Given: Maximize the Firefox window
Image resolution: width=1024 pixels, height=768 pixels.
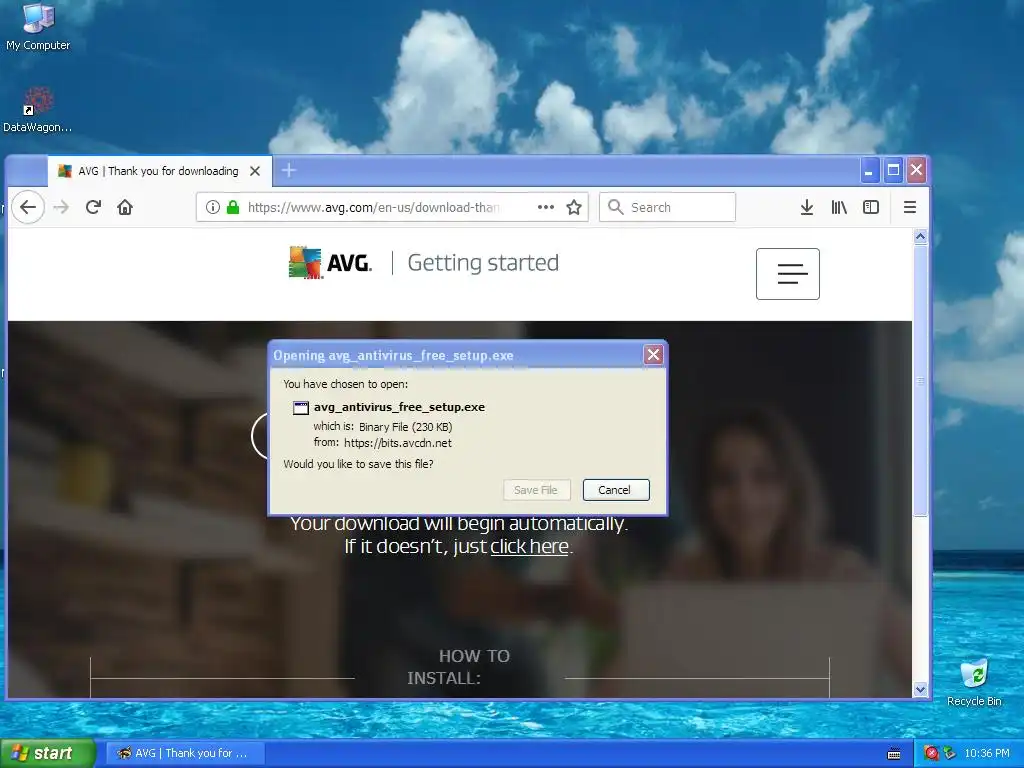Looking at the screenshot, I should [893, 170].
